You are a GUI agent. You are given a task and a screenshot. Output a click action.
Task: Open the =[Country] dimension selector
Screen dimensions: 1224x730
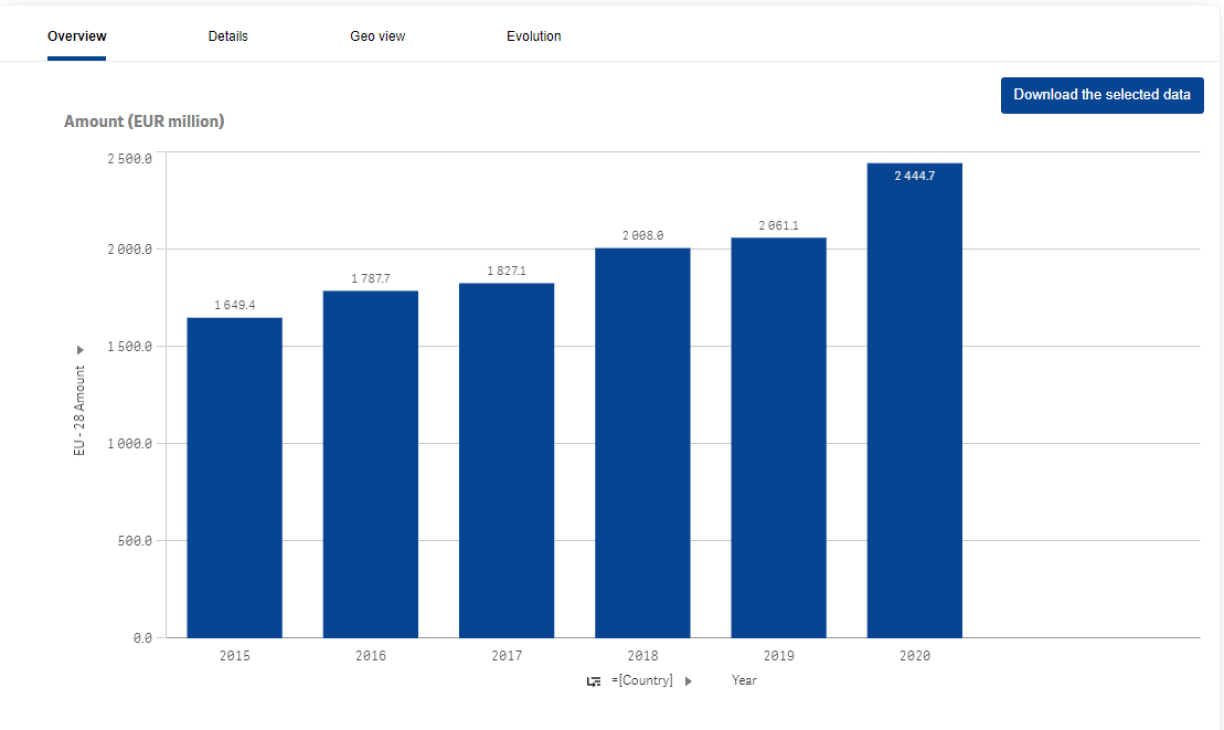pyautogui.click(x=642, y=681)
